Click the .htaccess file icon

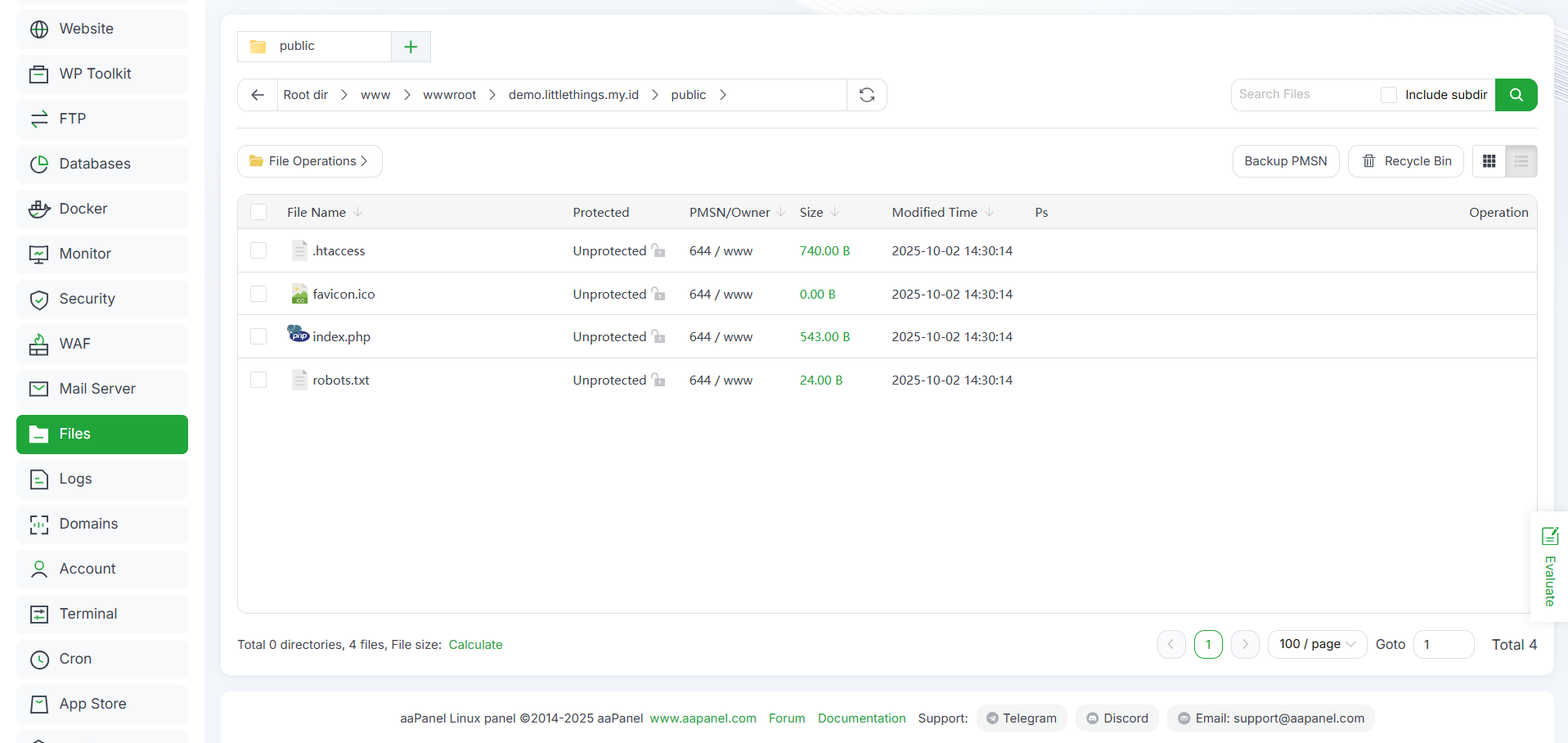coord(299,250)
